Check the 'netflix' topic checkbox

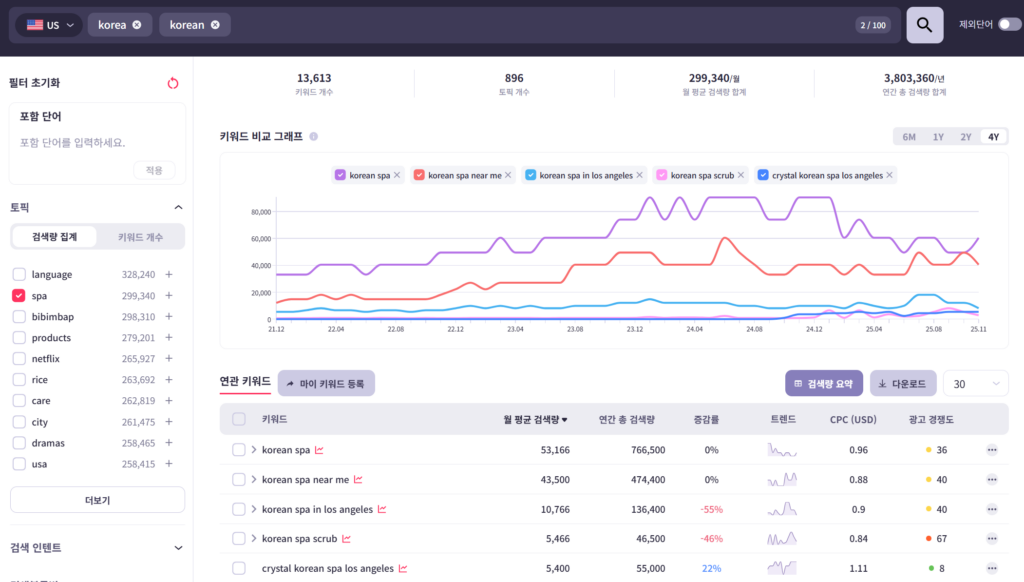point(19,359)
